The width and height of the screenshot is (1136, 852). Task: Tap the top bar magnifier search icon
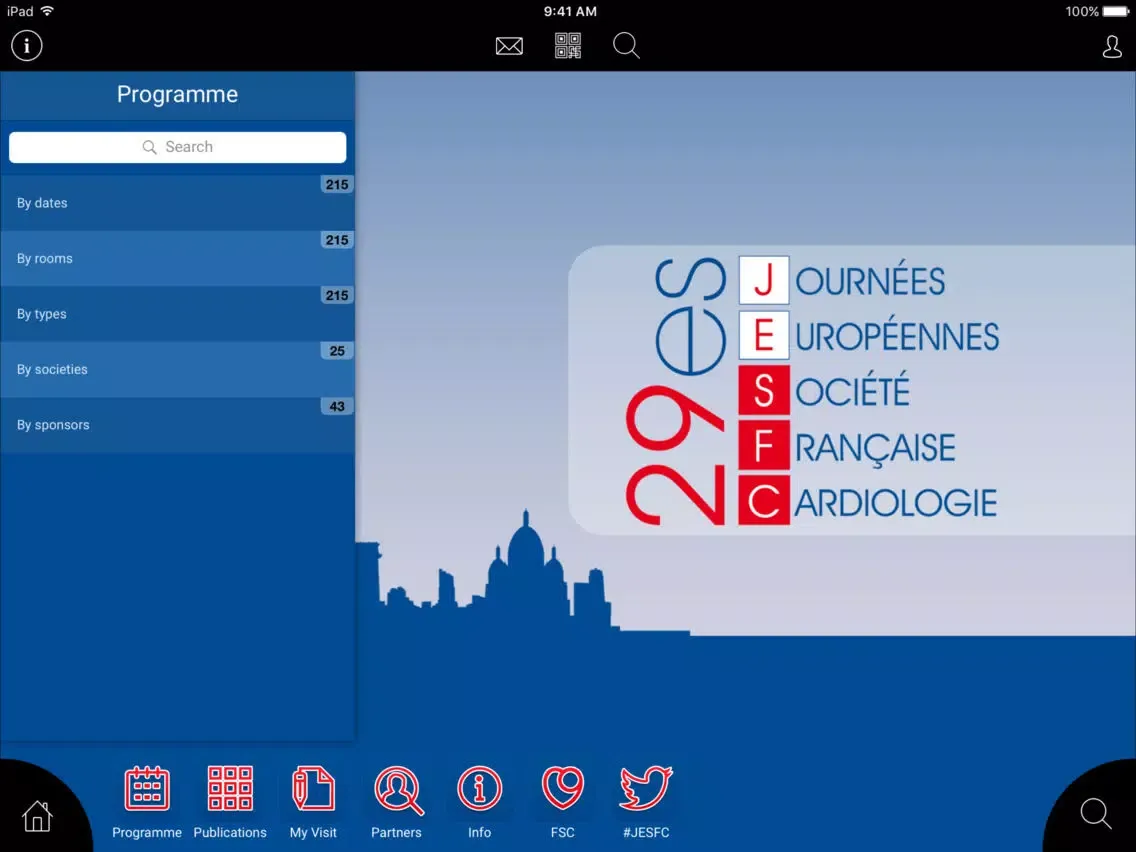point(626,46)
